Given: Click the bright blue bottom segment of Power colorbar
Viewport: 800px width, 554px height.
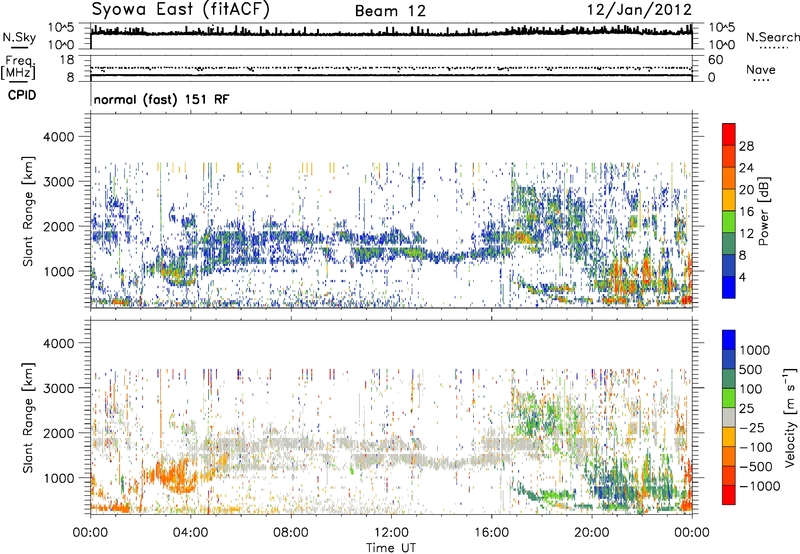Looking at the screenshot, I should pyautogui.click(x=729, y=287).
